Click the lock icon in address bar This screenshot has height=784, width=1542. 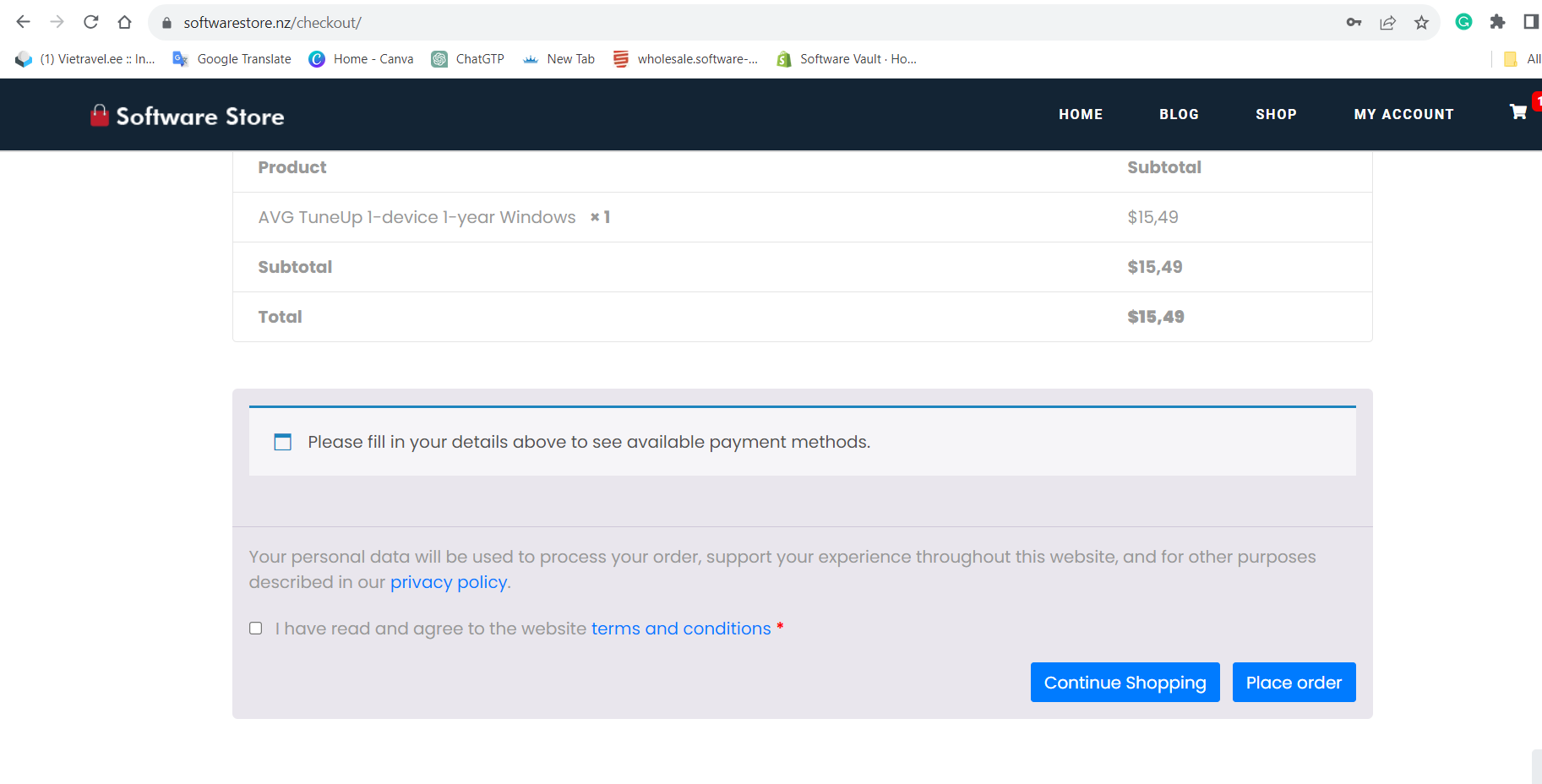click(x=166, y=23)
